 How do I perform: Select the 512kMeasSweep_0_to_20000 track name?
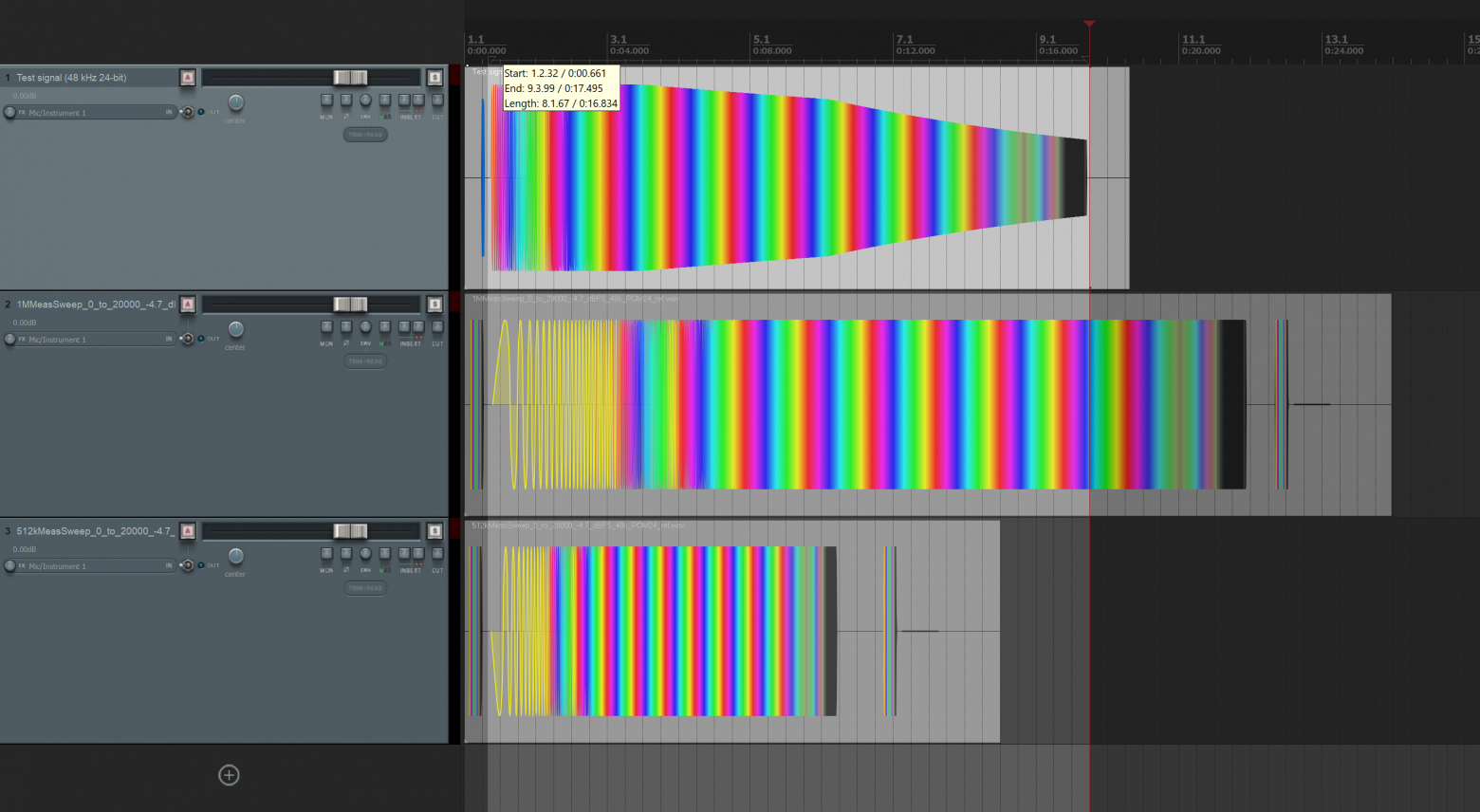click(95, 531)
